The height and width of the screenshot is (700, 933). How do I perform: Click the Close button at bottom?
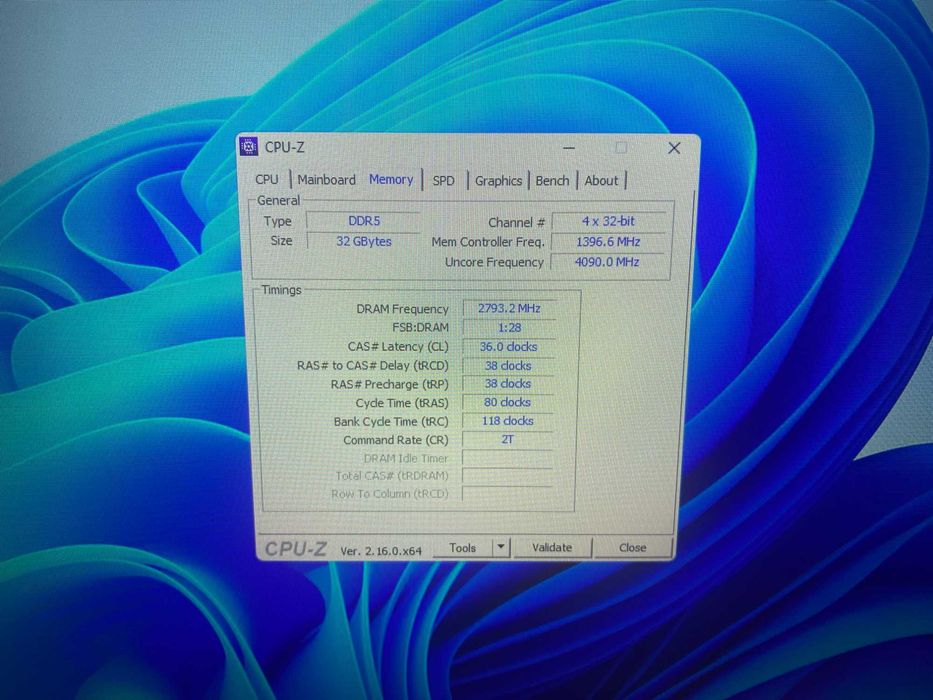pos(632,548)
